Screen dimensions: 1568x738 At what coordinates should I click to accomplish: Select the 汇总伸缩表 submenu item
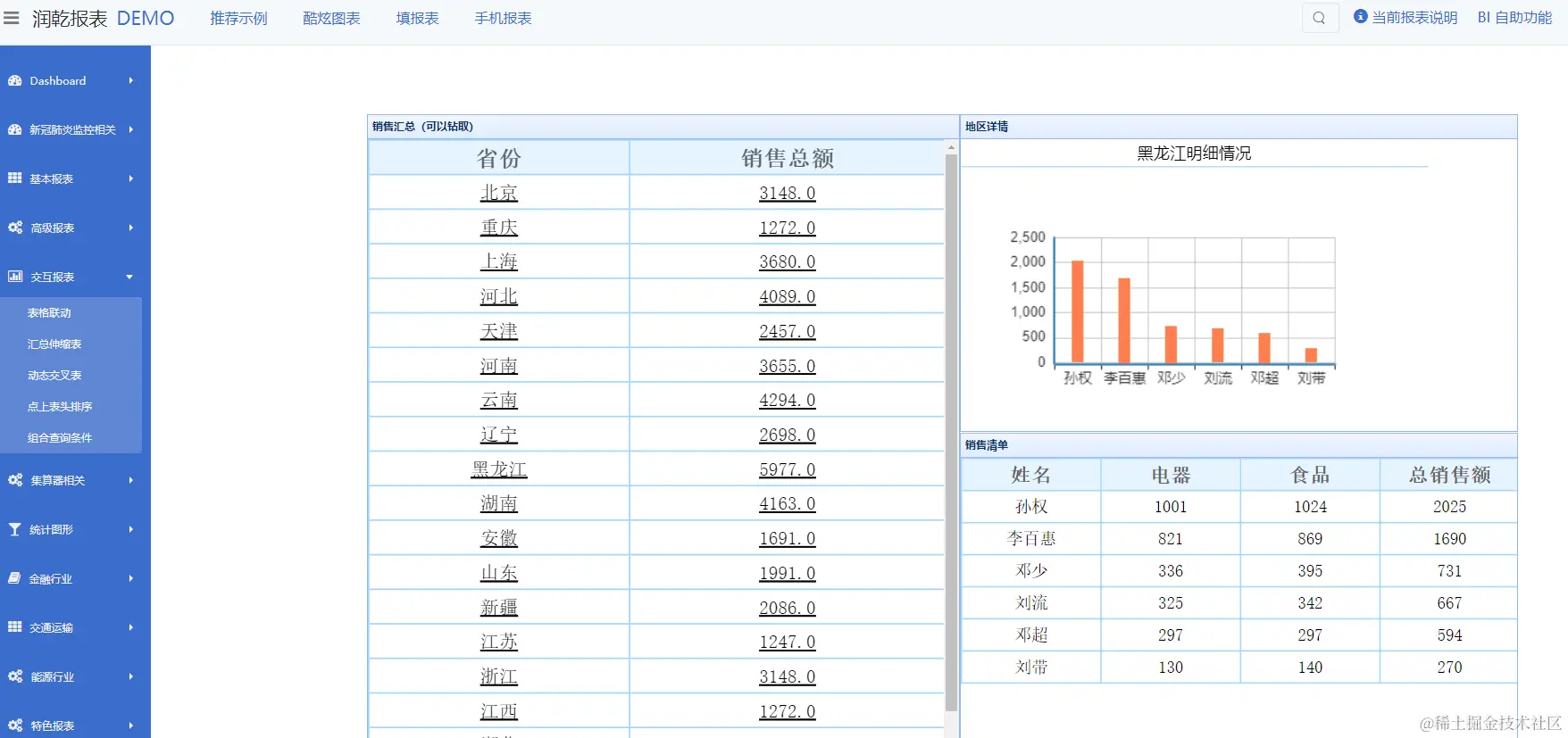click(x=54, y=344)
